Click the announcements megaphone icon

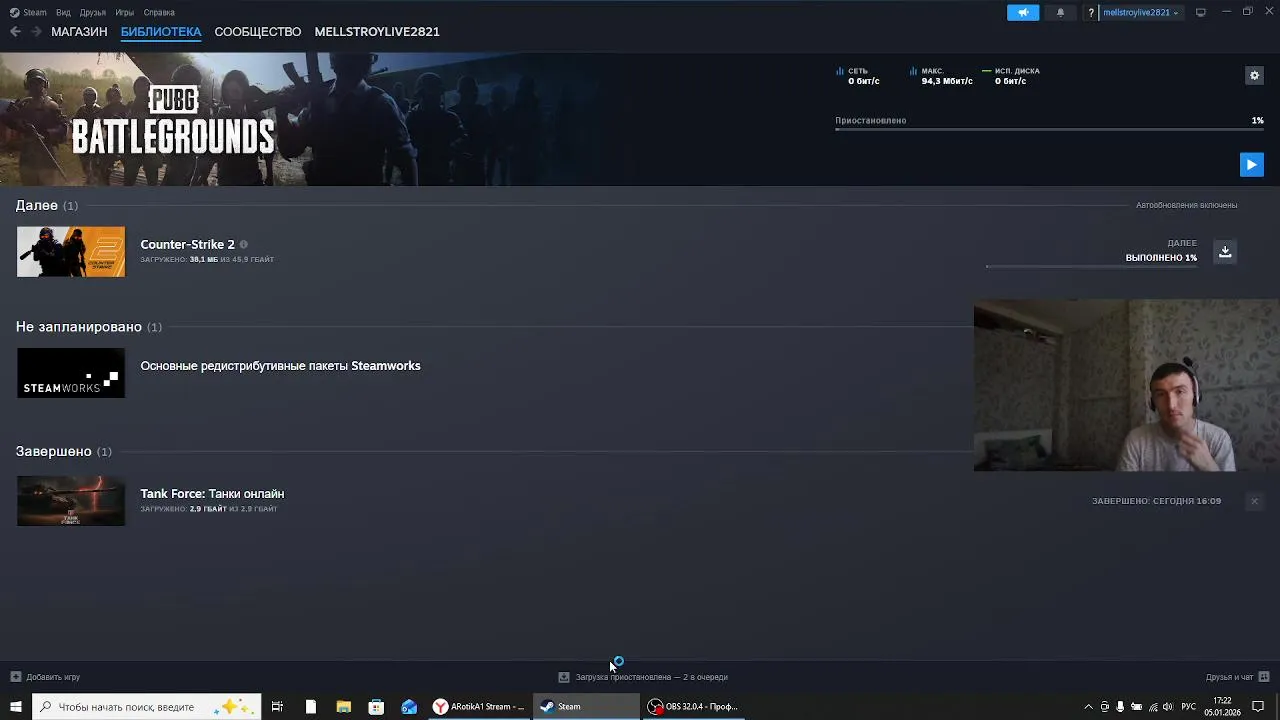[x=1023, y=13]
